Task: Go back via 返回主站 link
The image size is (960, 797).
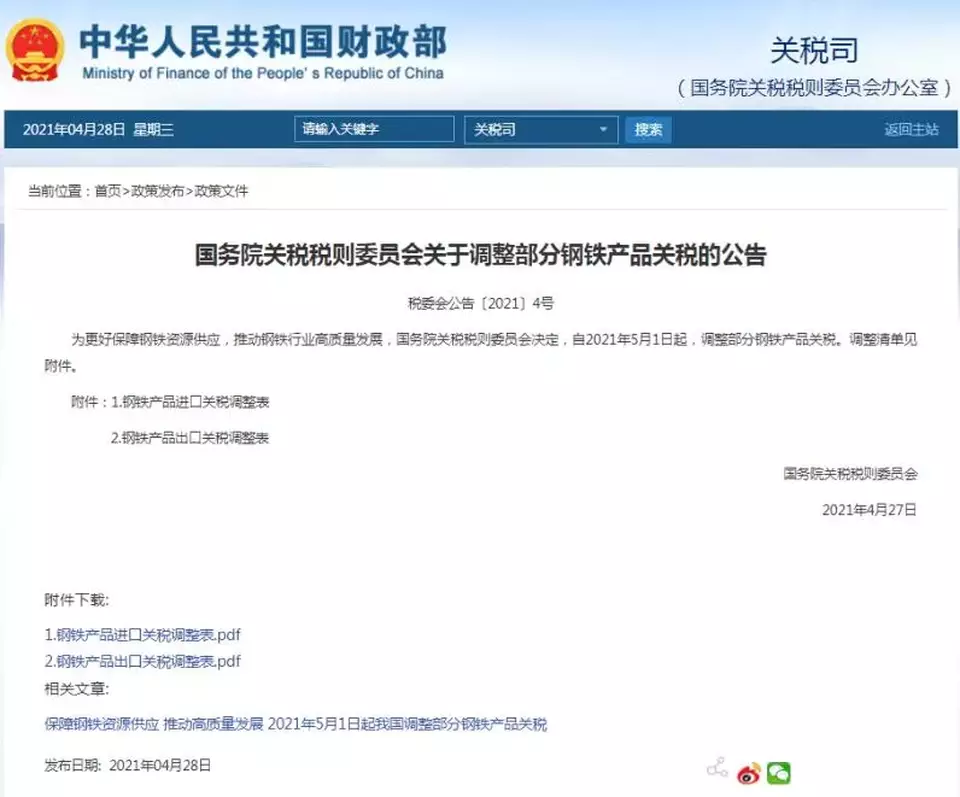Action: 911,129
